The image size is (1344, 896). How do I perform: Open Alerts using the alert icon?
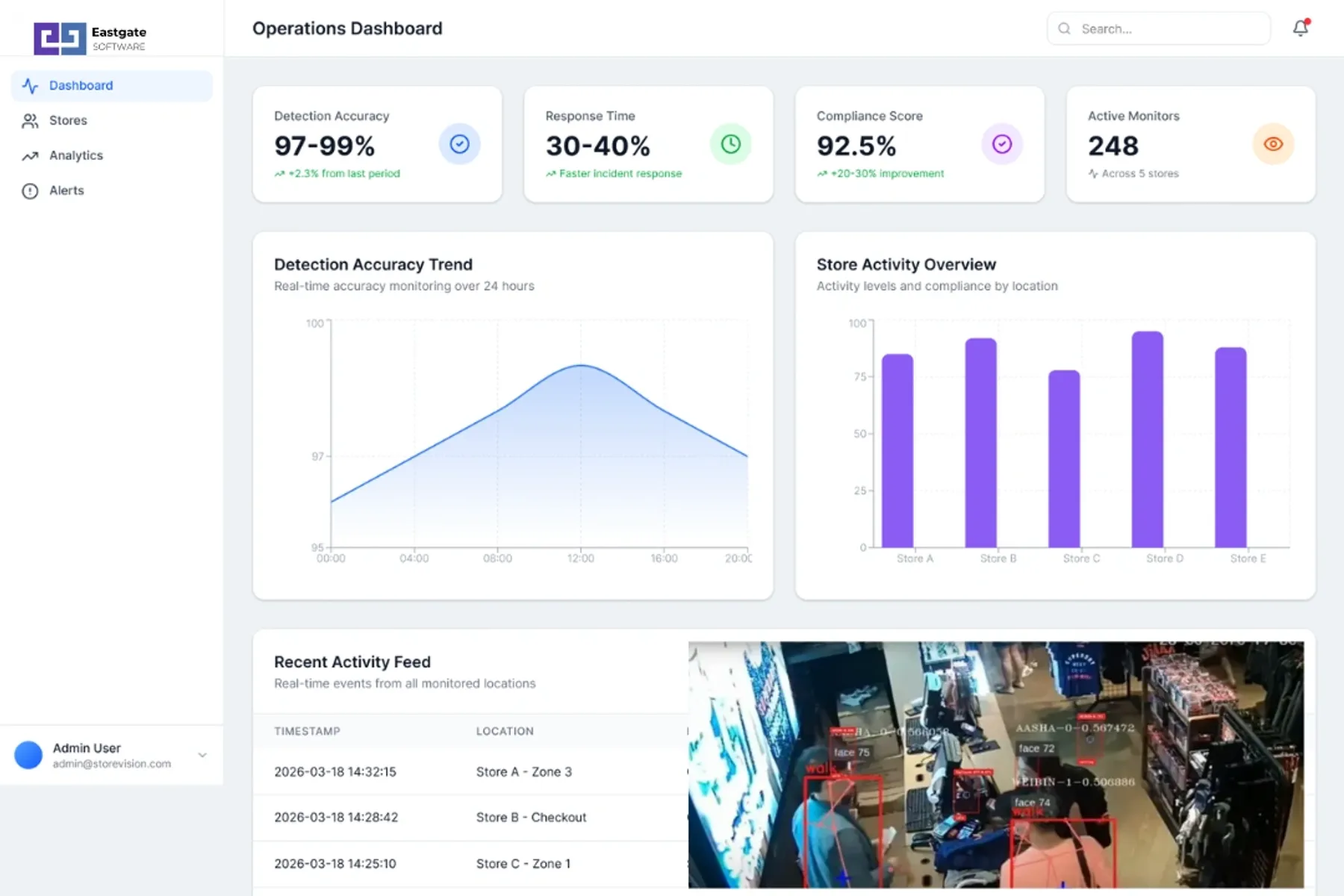click(30, 190)
